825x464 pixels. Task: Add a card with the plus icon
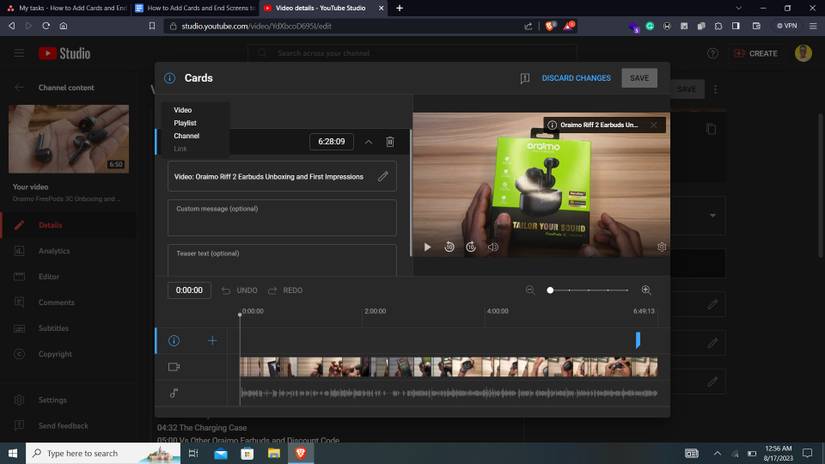[212, 341]
